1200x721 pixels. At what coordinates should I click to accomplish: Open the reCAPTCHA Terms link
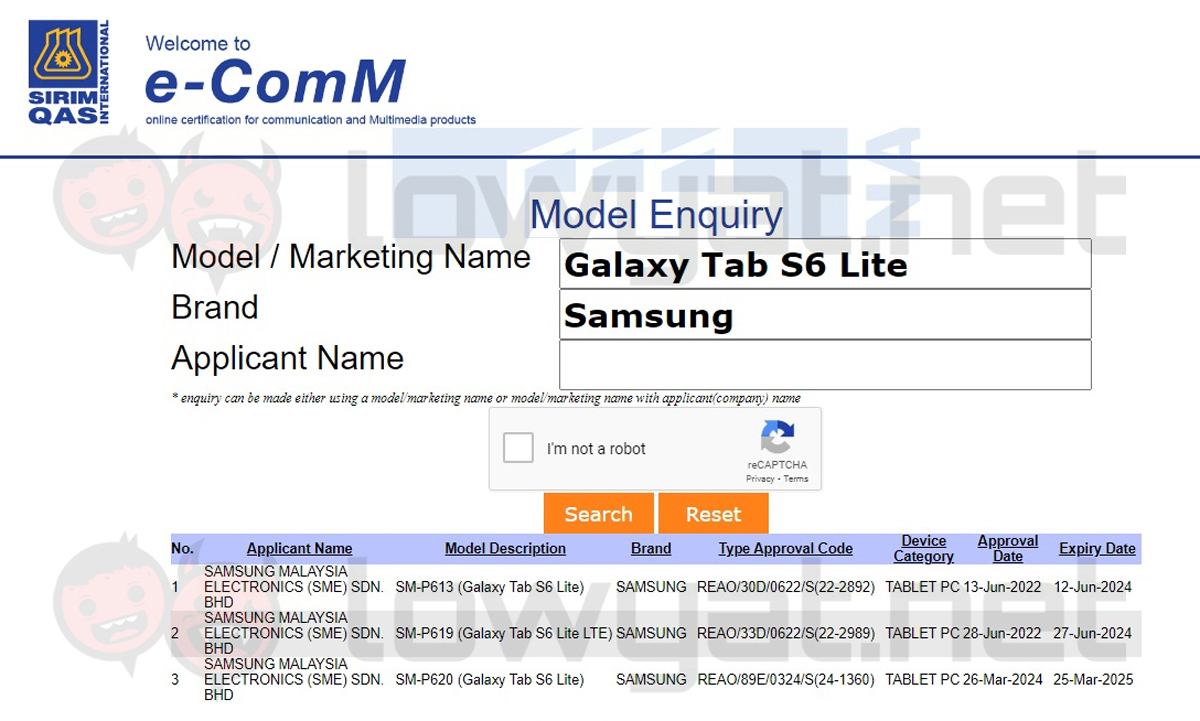[796, 479]
